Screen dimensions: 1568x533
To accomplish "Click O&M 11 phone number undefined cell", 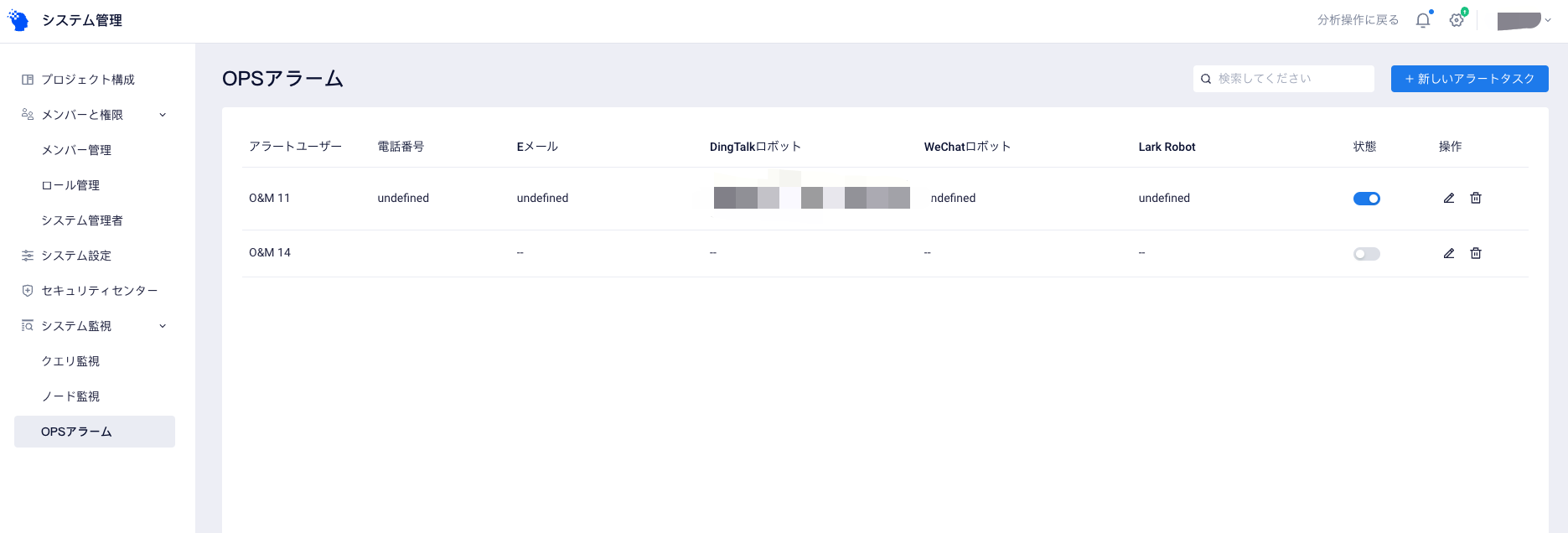I will click(x=403, y=199).
